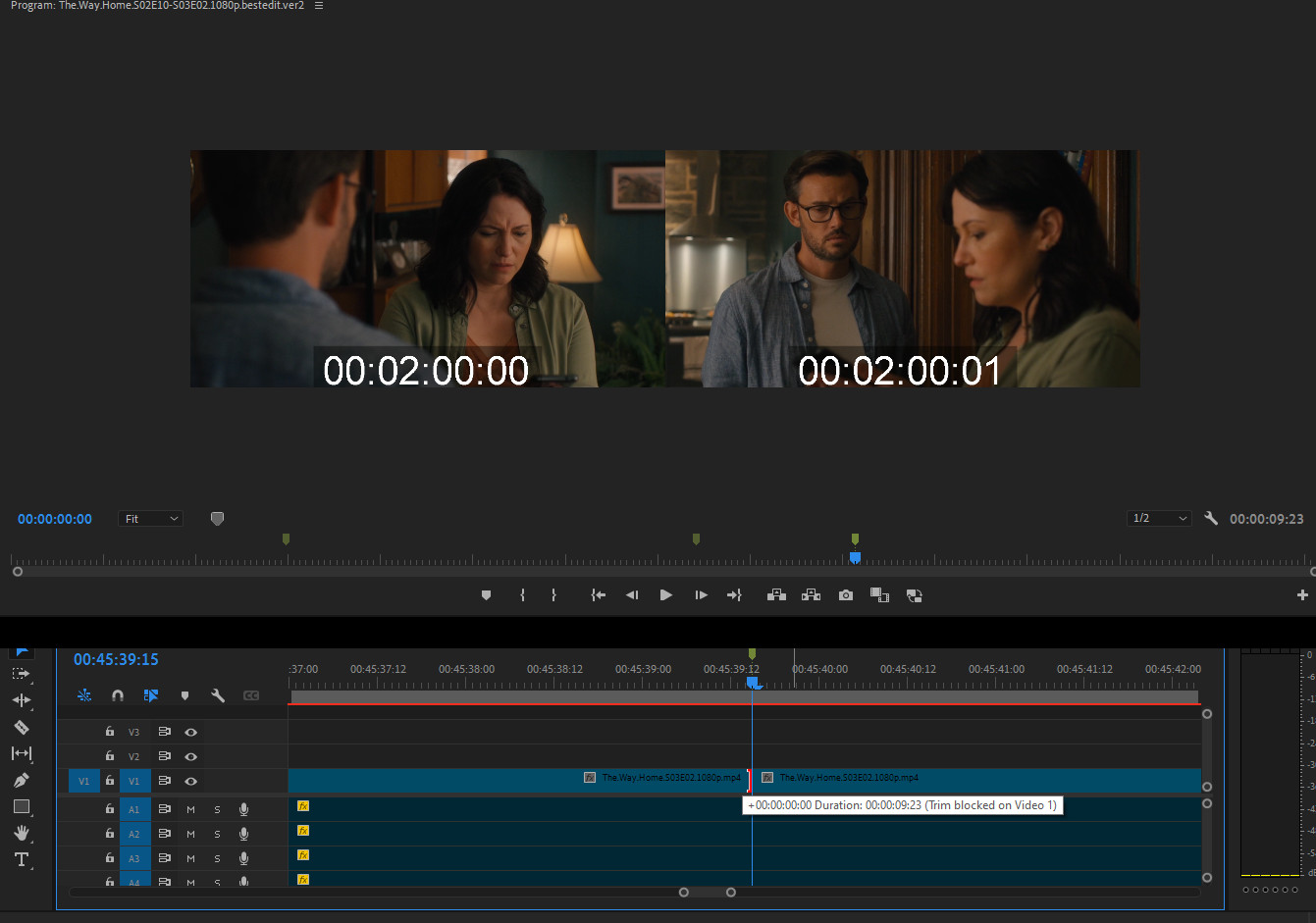Select the Track Select Forward tool
1316x923 pixels.
point(21,674)
